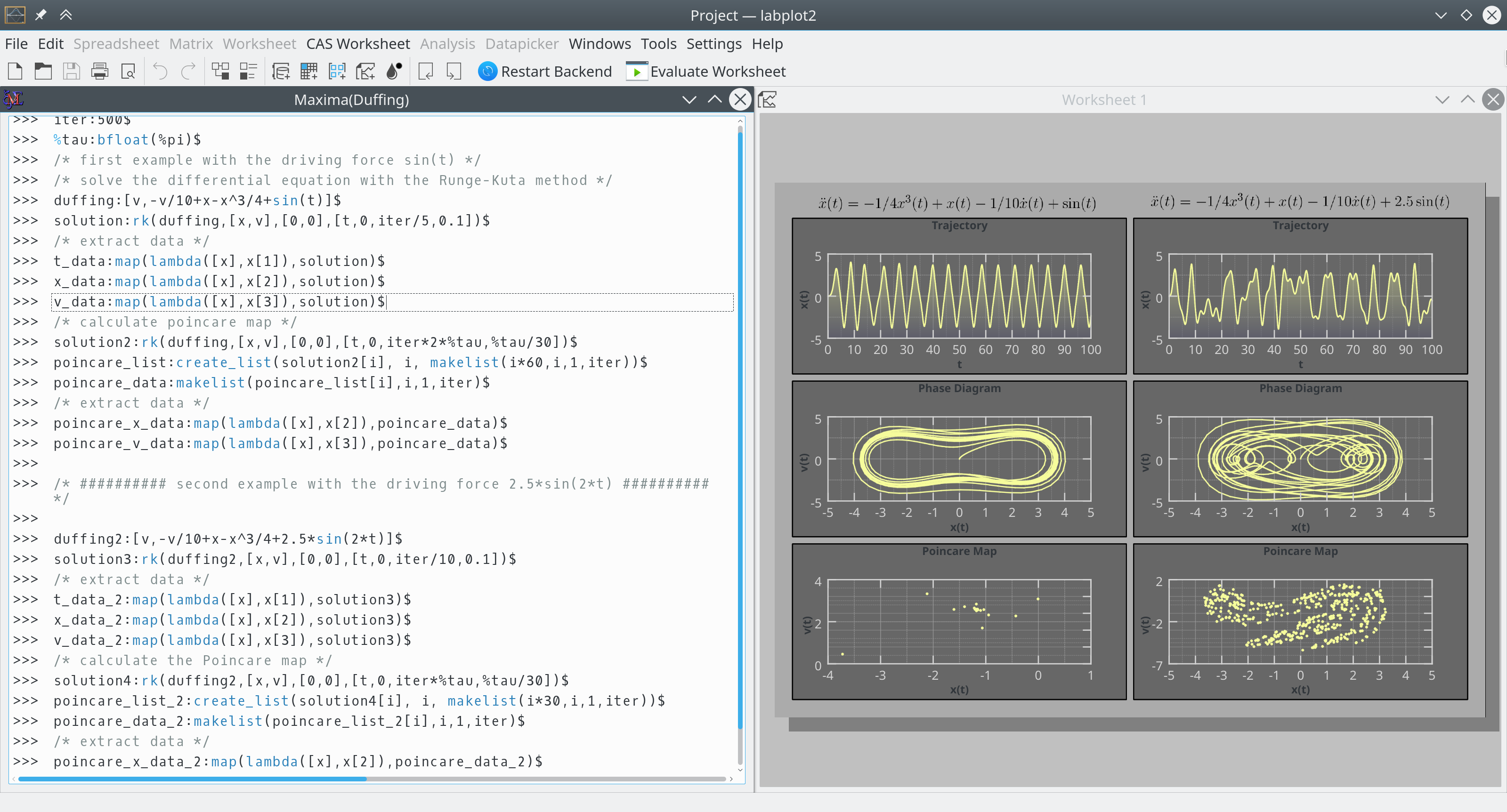The height and width of the screenshot is (812, 1507).
Task: Open the CAS Worksheet menu
Action: (x=357, y=44)
